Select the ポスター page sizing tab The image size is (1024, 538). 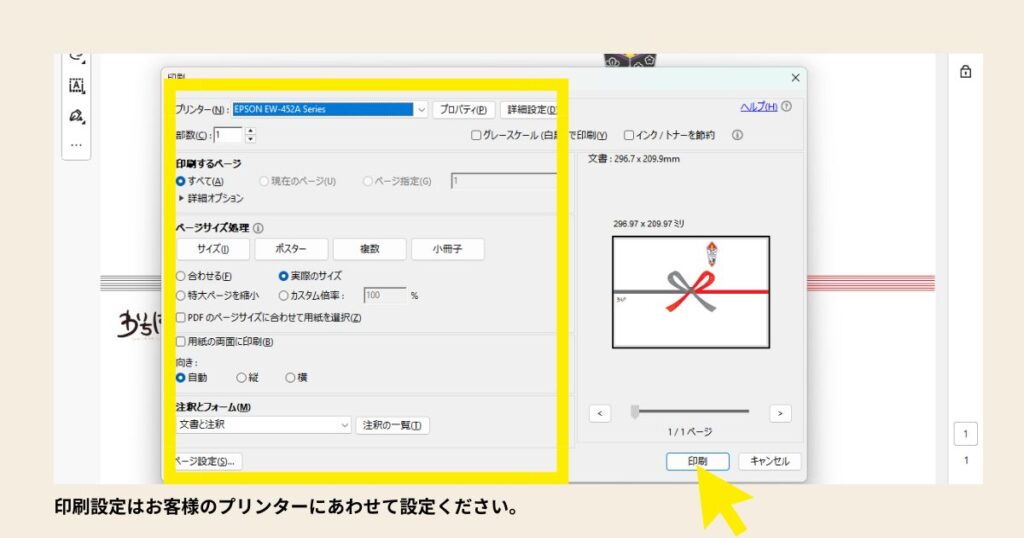pos(291,249)
